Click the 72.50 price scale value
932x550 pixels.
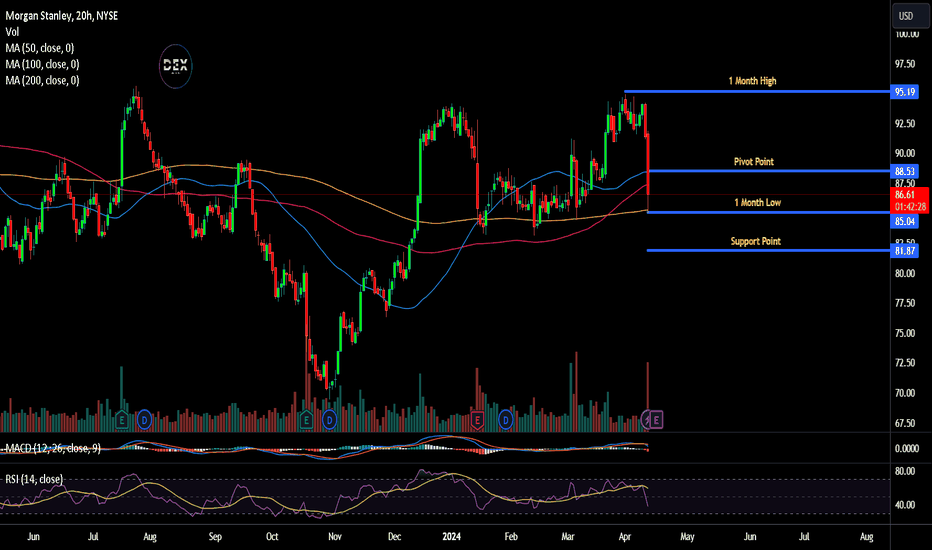[x=905, y=363]
